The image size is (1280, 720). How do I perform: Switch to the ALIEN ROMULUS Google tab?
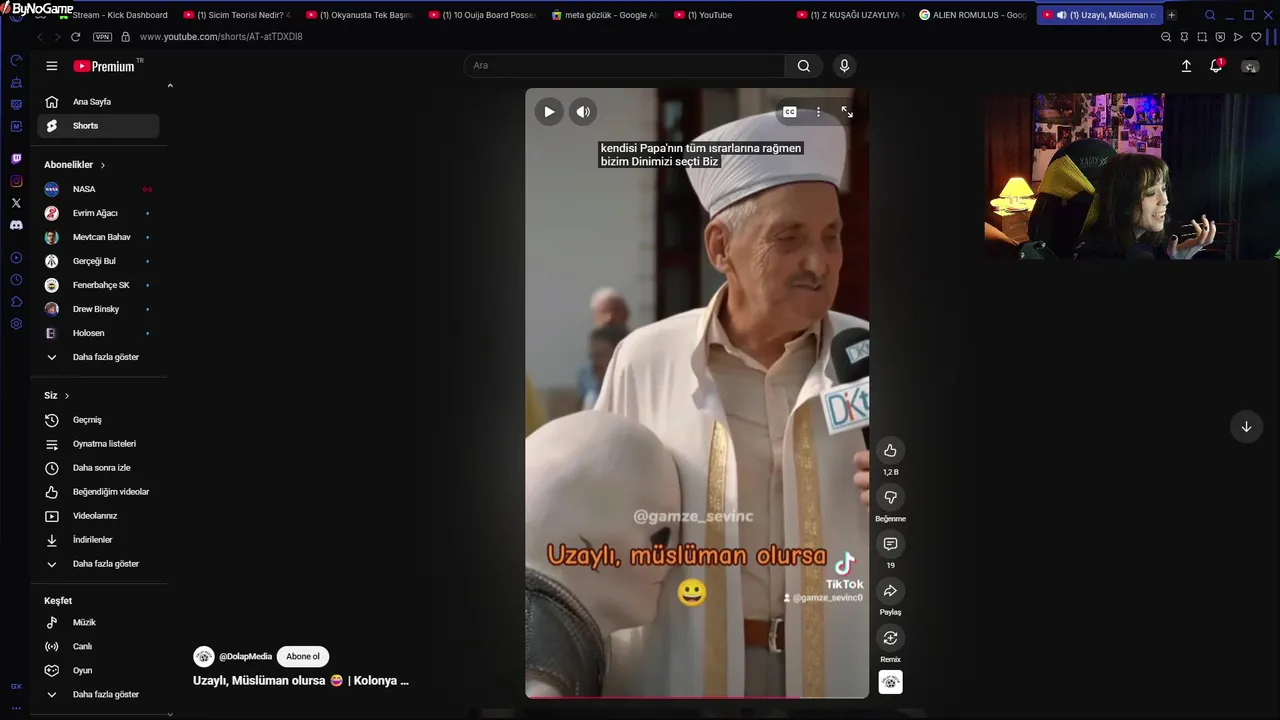972,15
